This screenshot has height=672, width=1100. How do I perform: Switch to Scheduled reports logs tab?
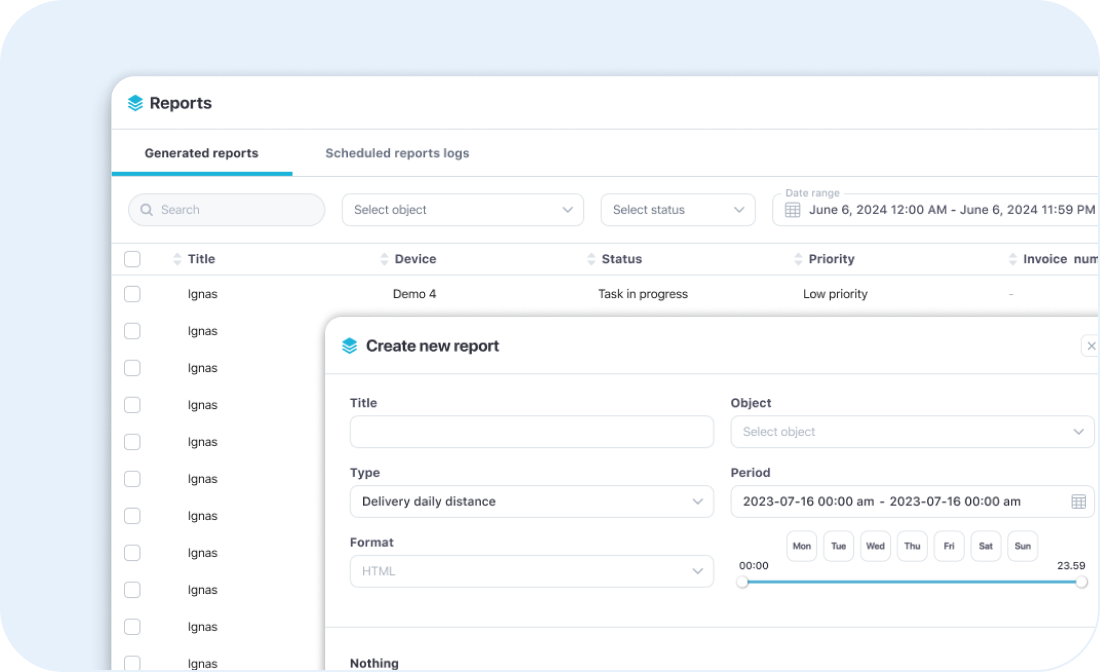pyautogui.click(x=397, y=153)
